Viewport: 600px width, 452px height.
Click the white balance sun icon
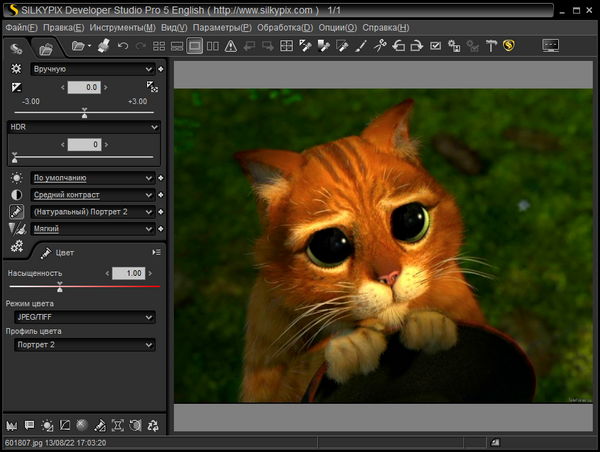point(15,177)
